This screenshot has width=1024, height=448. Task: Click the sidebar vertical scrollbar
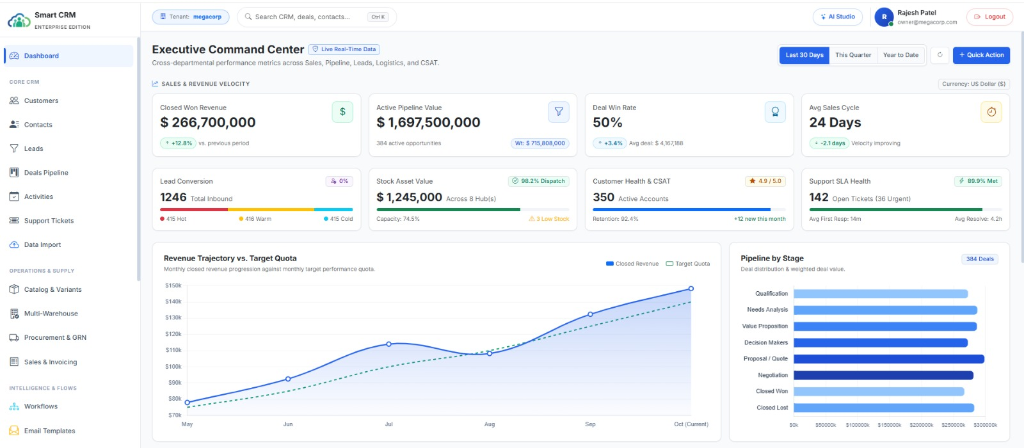[x=138, y=159]
